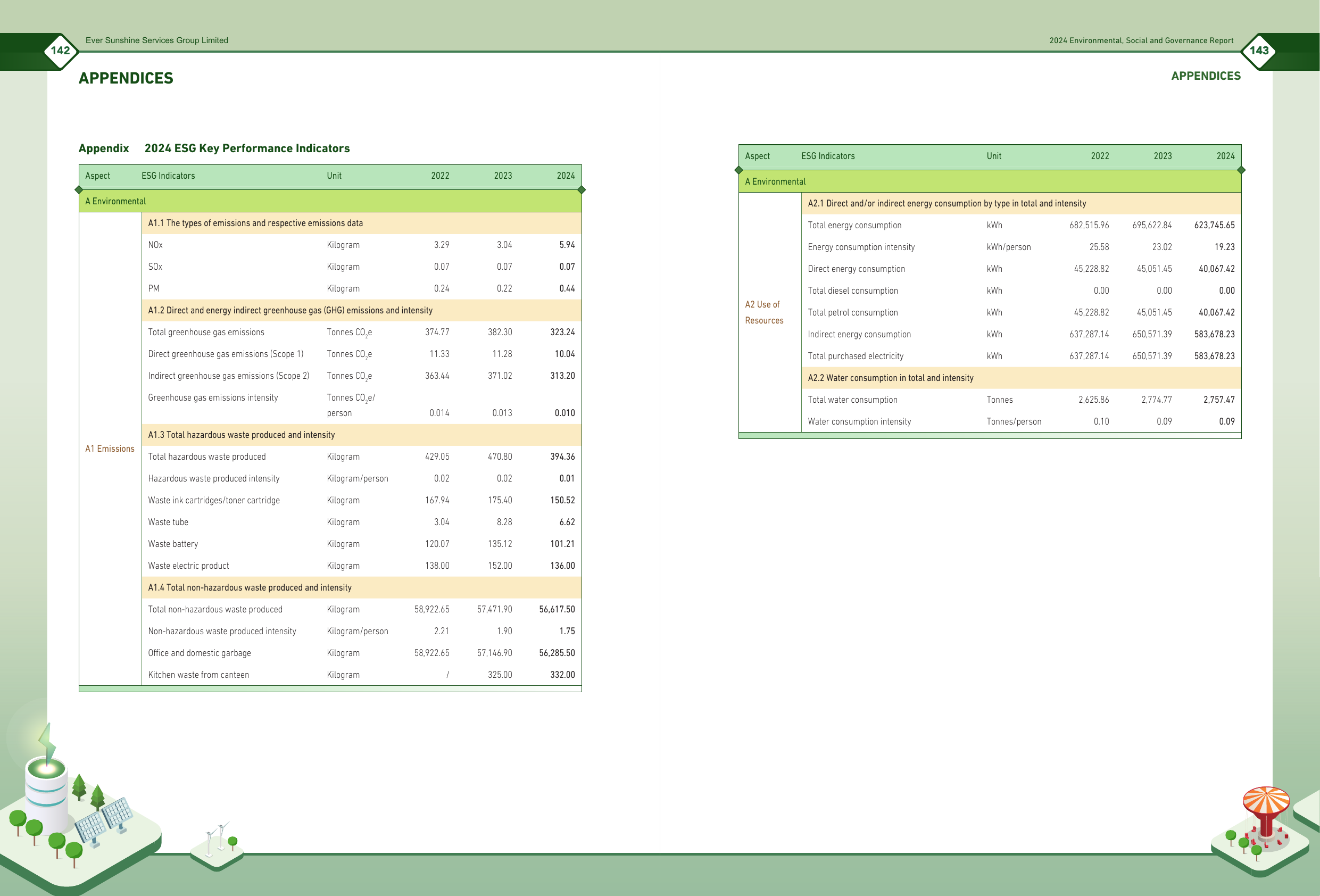The height and width of the screenshot is (896, 1320).
Task: Select 'Total purchased electricity' label
Action: pos(856,356)
